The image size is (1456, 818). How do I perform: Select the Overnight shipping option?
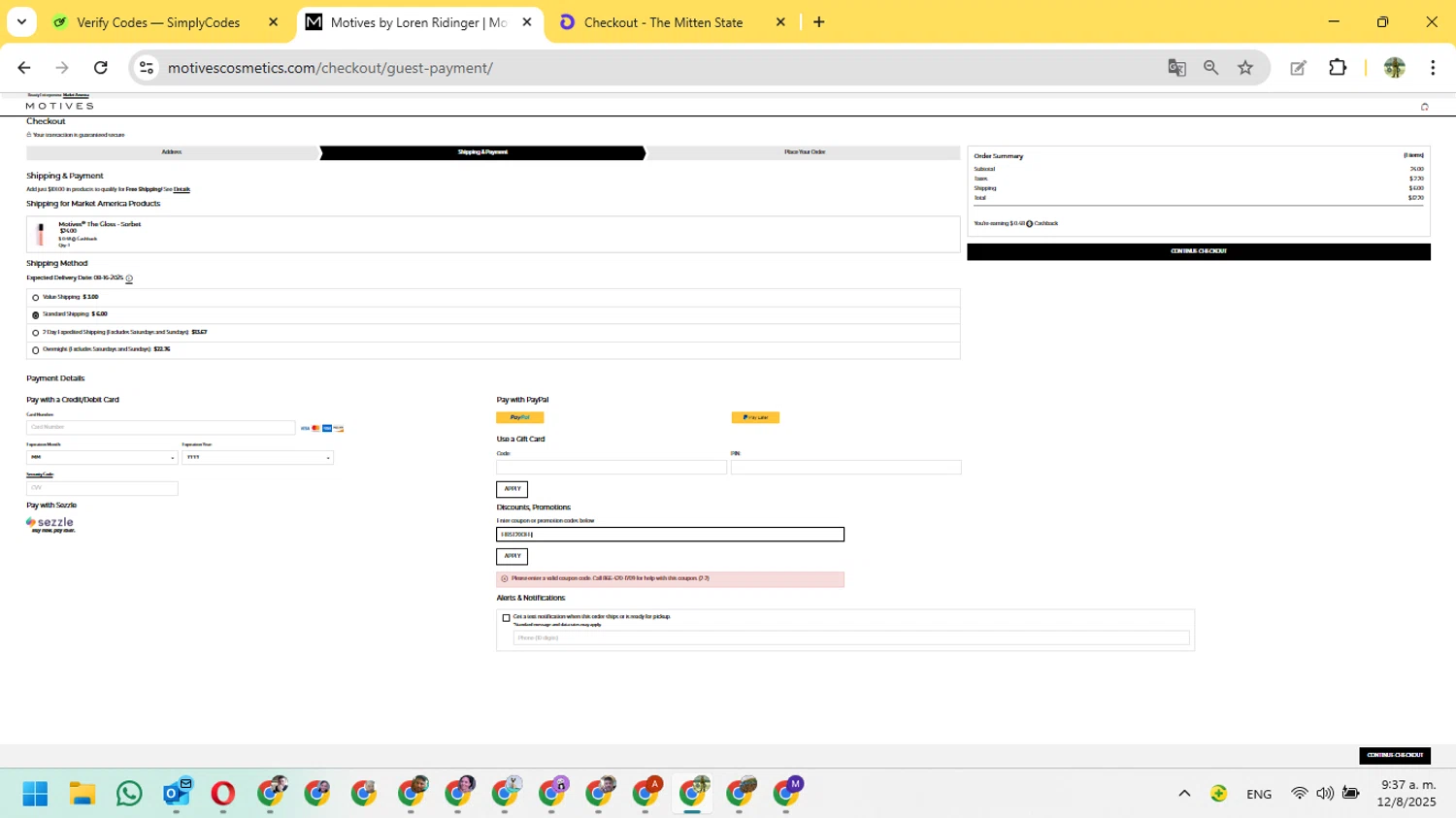point(36,350)
